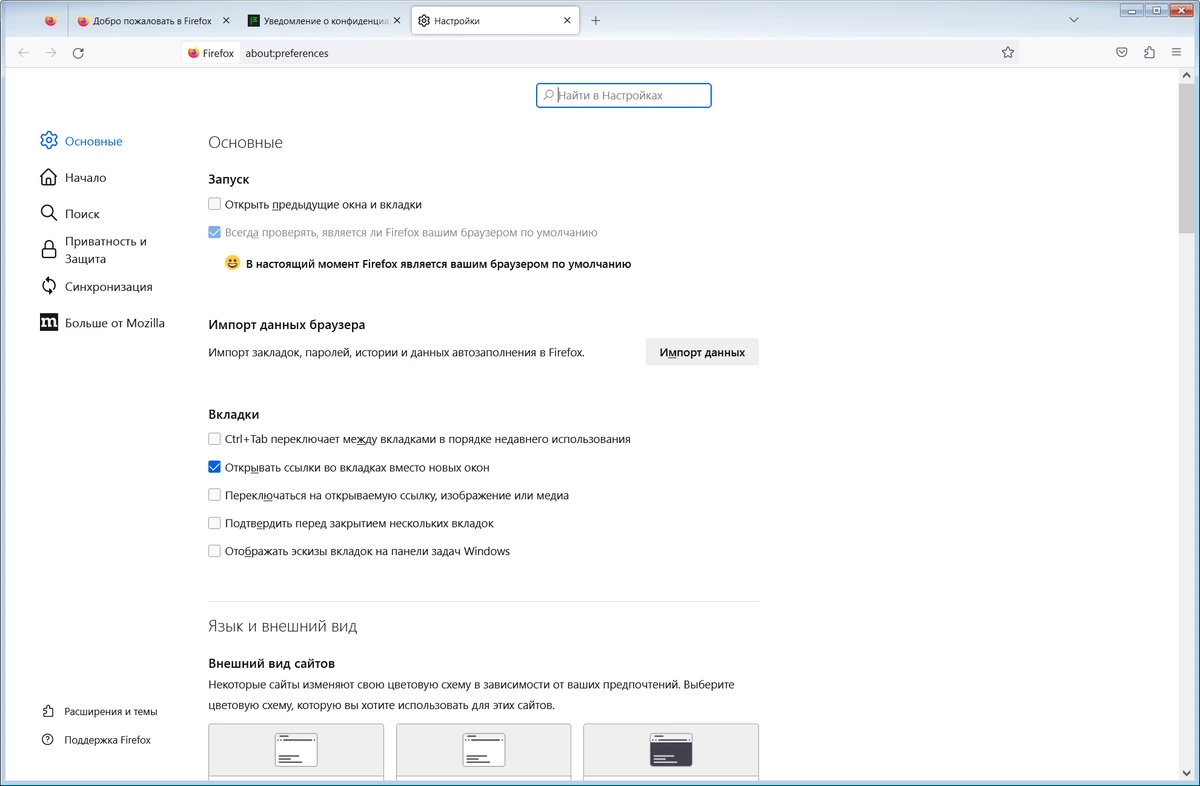Toggle Всегда проверять браузер по умолчанию checkbox
Image resolution: width=1200 pixels, height=786 pixels.
tap(214, 232)
